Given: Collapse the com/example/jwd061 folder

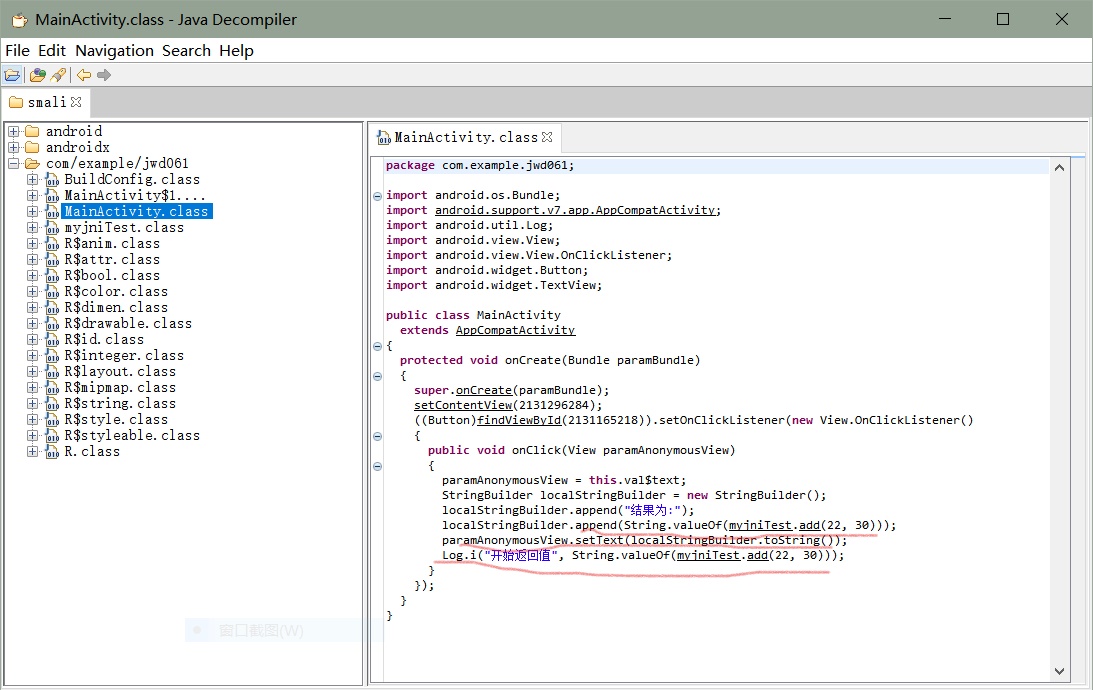Looking at the screenshot, I should (13, 164).
